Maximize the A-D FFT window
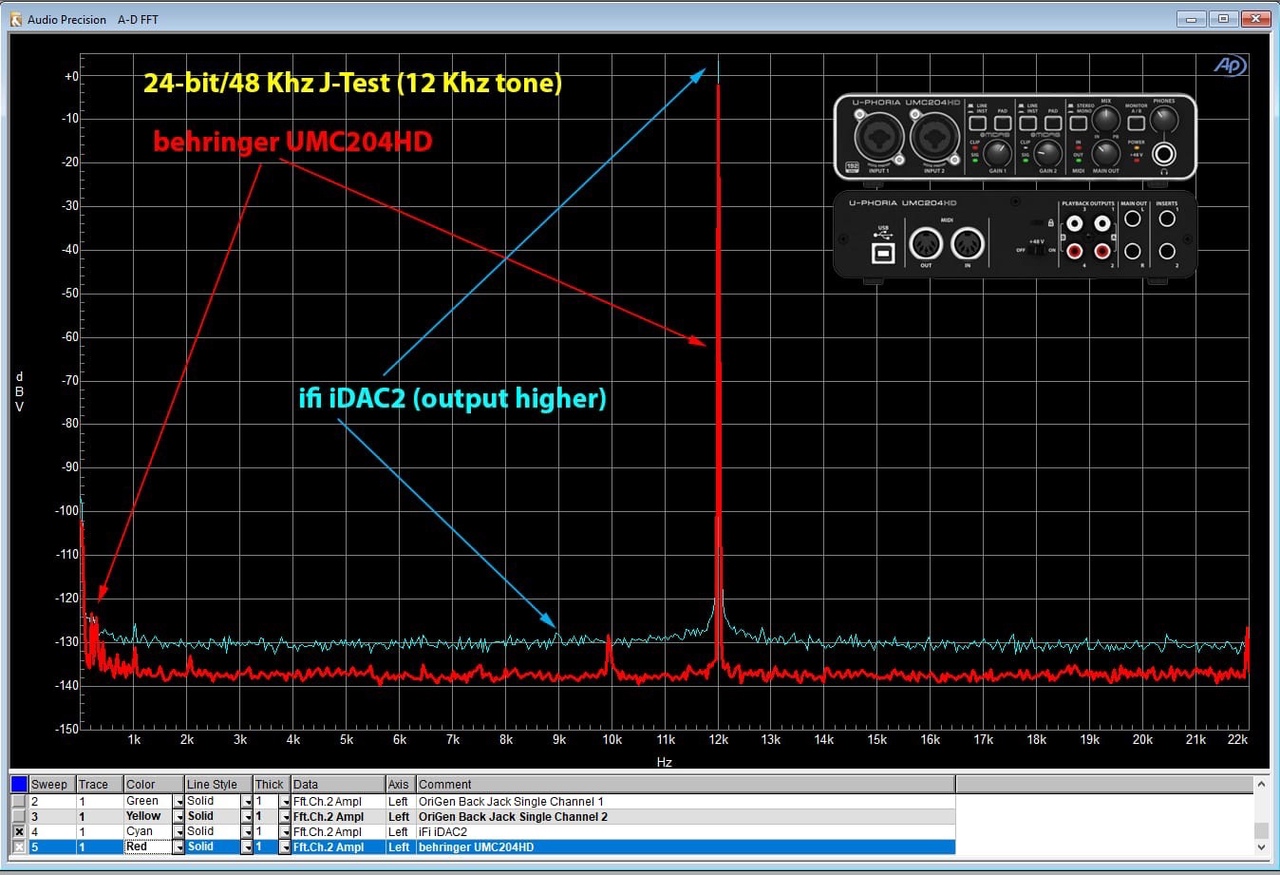Screen dimensions: 1280x875 (x=1222, y=18)
